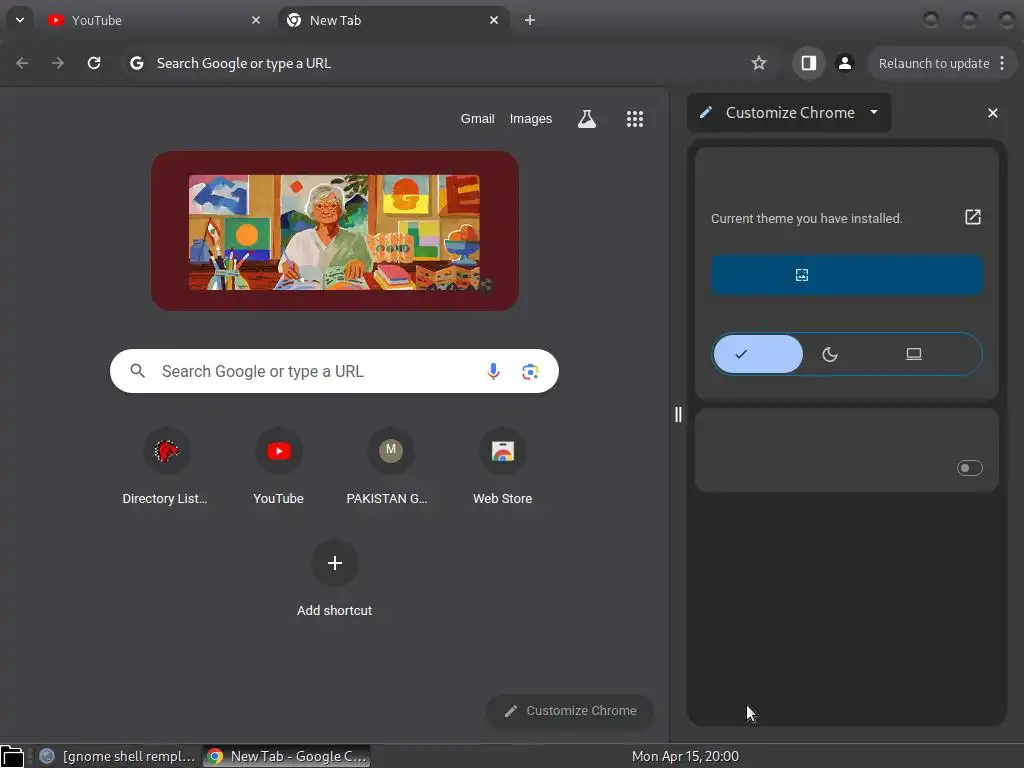This screenshot has width=1024, height=768.
Task: Open Search Labs flask icon
Action: (586, 119)
